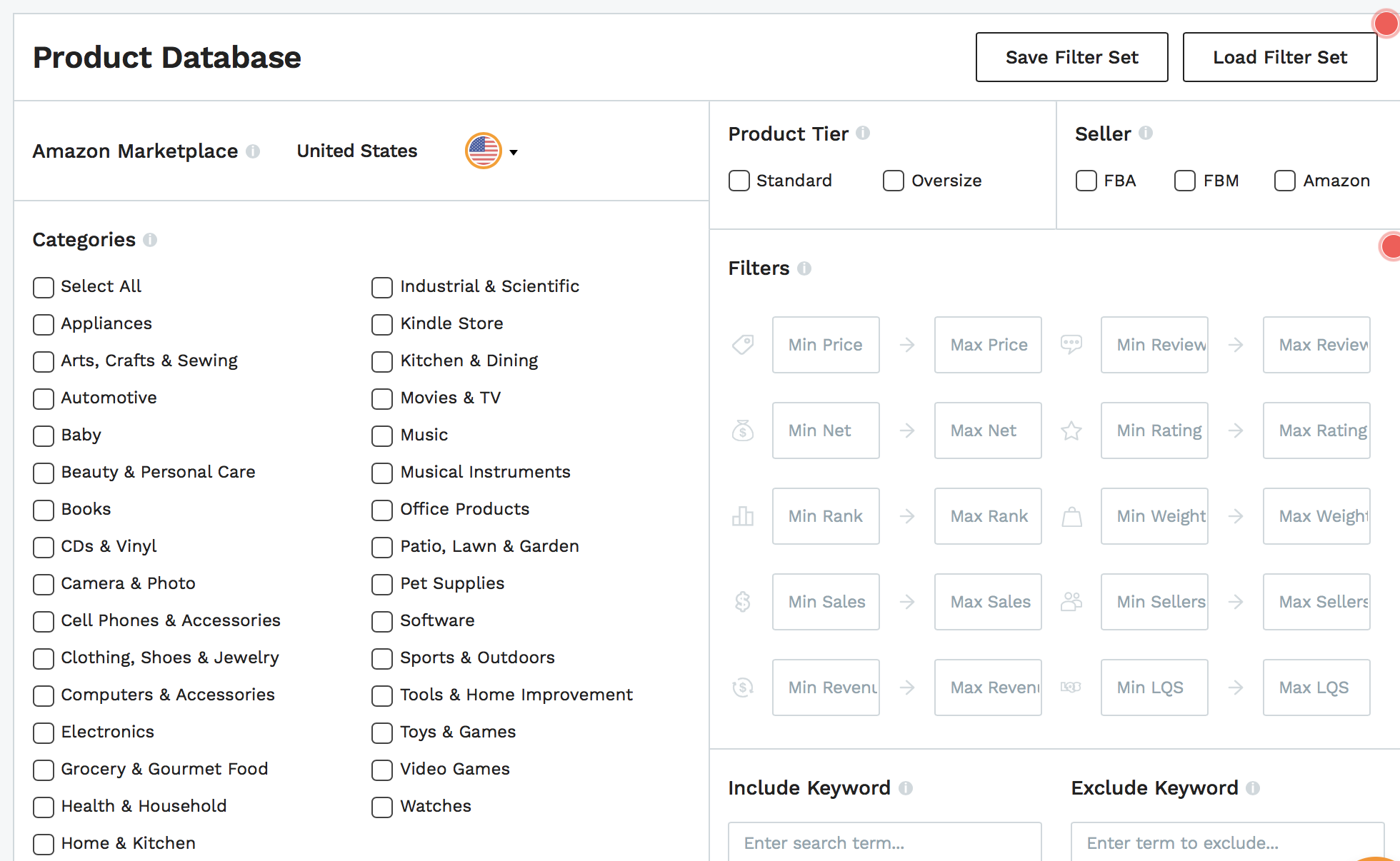Click the money bag icon before Min Net
Screen dimensions: 1400x861
tap(743, 430)
